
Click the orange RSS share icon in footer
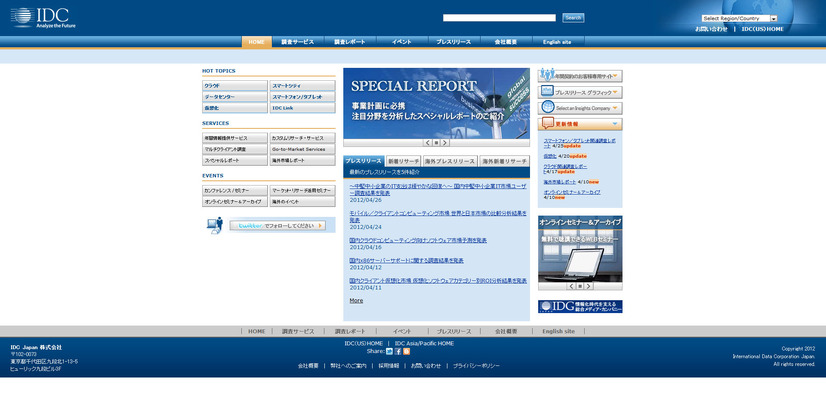[406, 351]
